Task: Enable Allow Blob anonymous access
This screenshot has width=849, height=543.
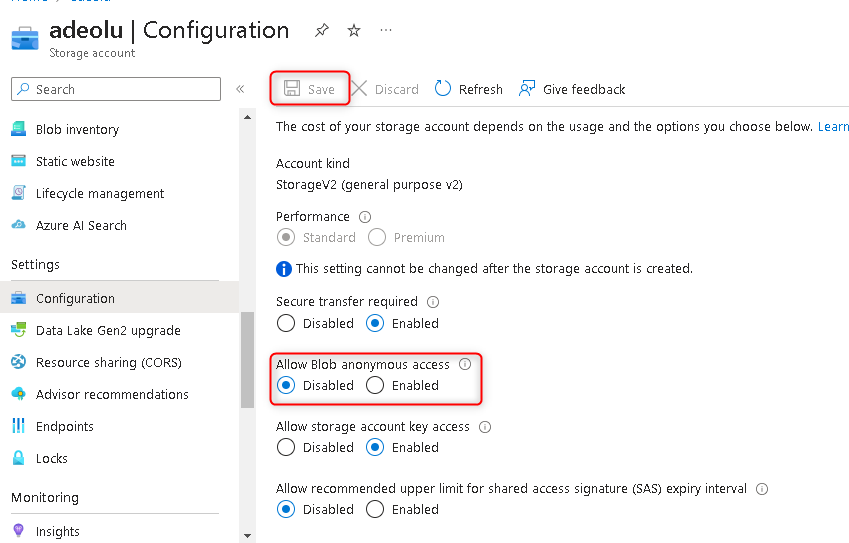Action: (x=375, y=386)
